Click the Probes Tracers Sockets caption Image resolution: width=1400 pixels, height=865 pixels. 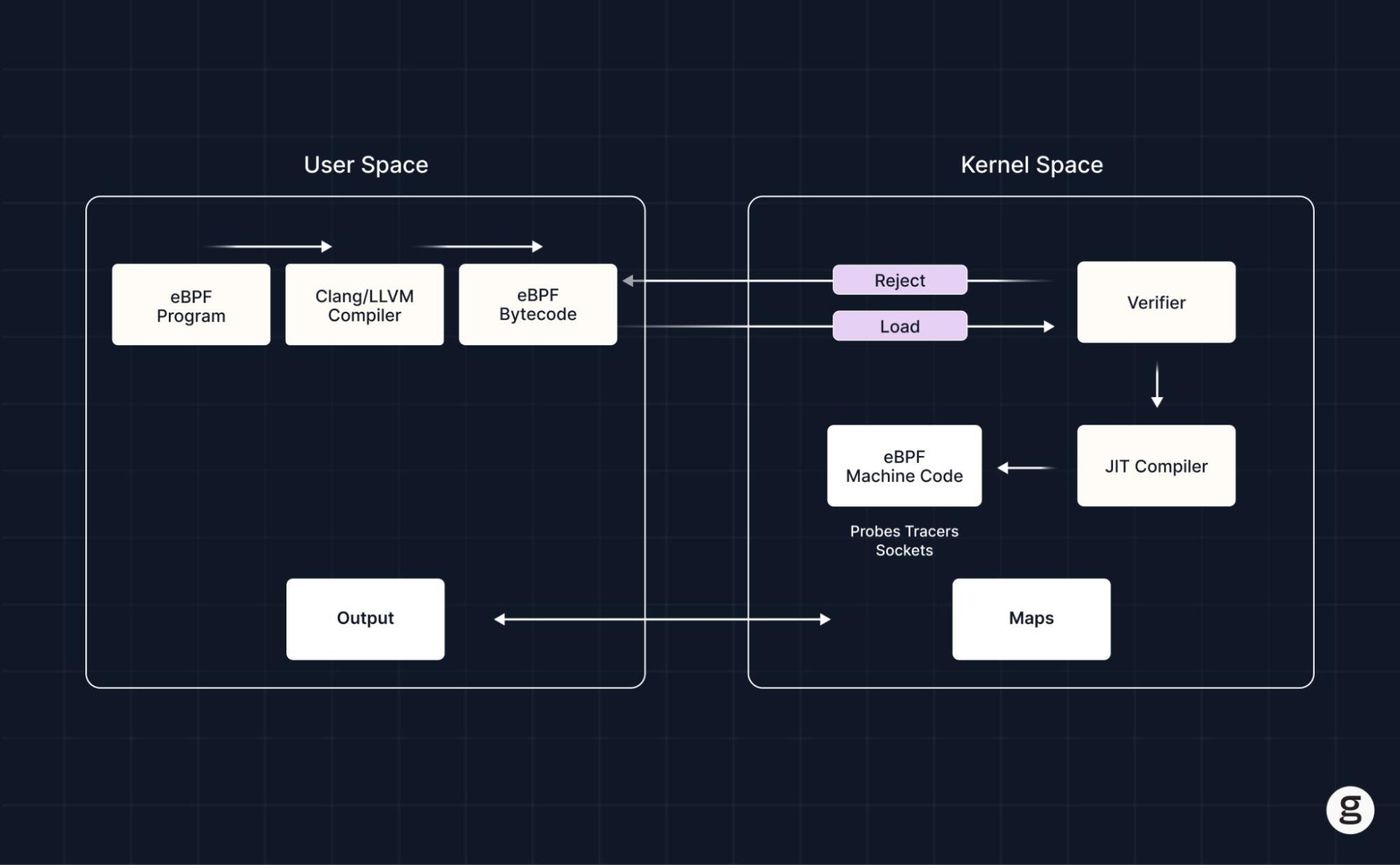click(x=904, y=541)
